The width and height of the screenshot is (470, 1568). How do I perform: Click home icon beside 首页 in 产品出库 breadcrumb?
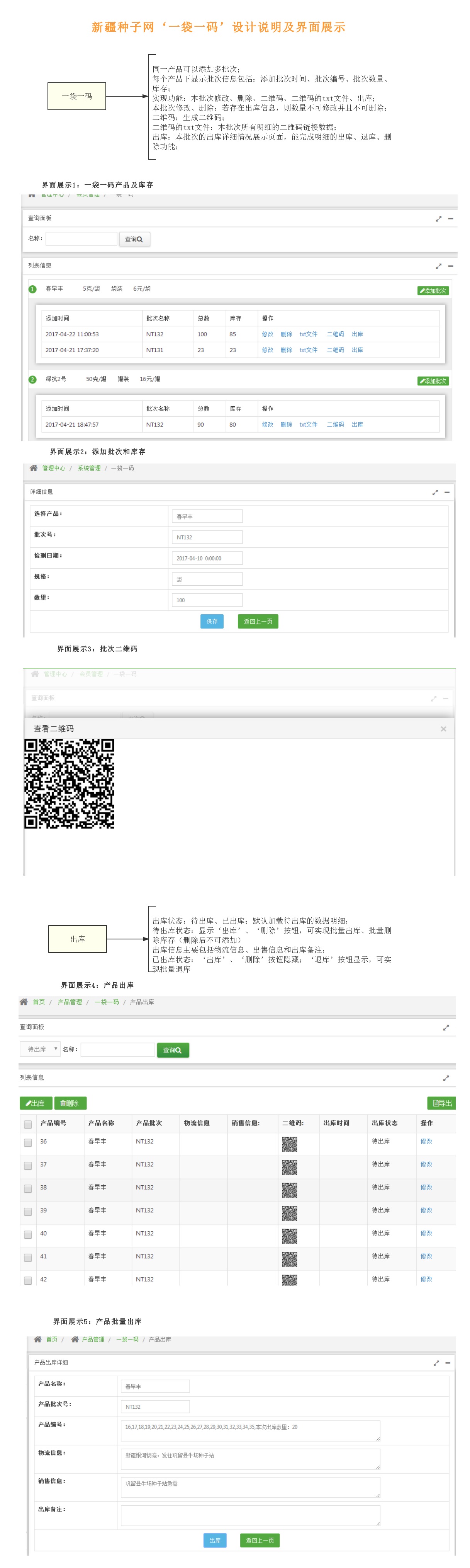[24, 1001]
